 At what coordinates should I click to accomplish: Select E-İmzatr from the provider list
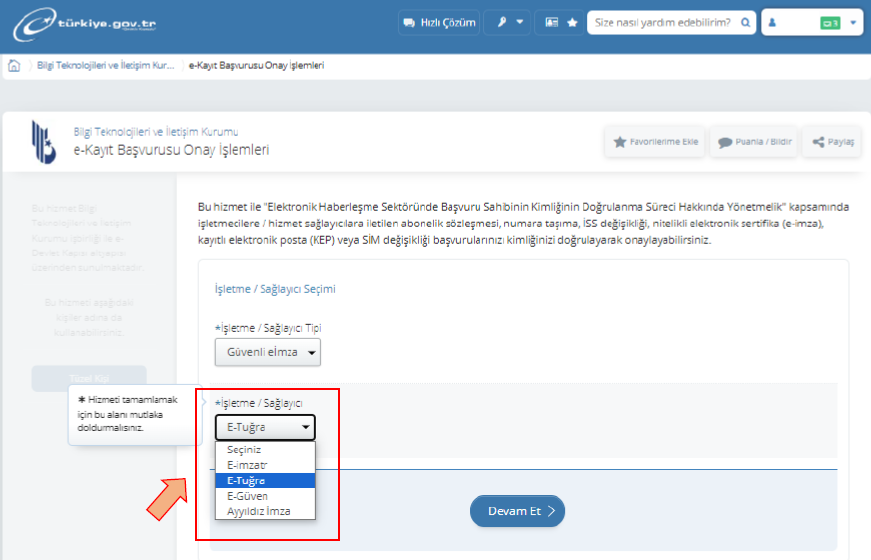pyautogui.click(x=265, y=465)
